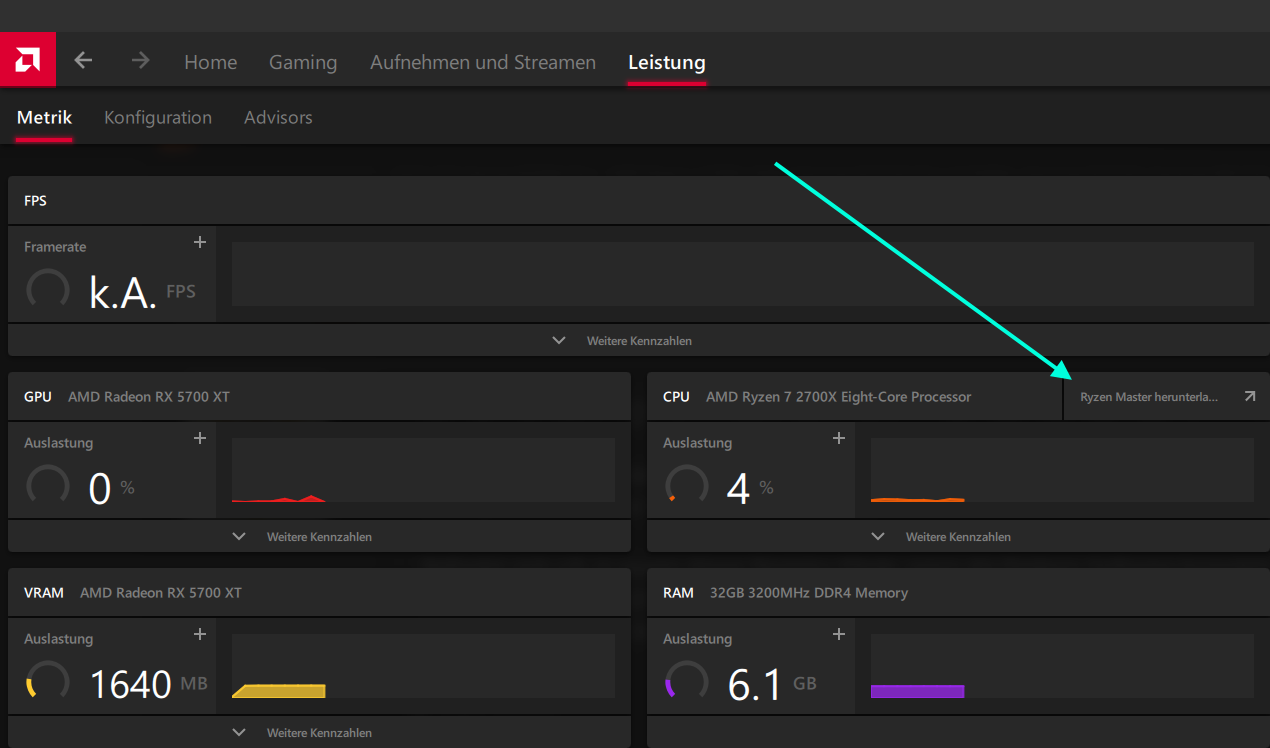Click plus icon in CPU Auslastung tile
1270x748 pixels.
click(x=839, y=438)
